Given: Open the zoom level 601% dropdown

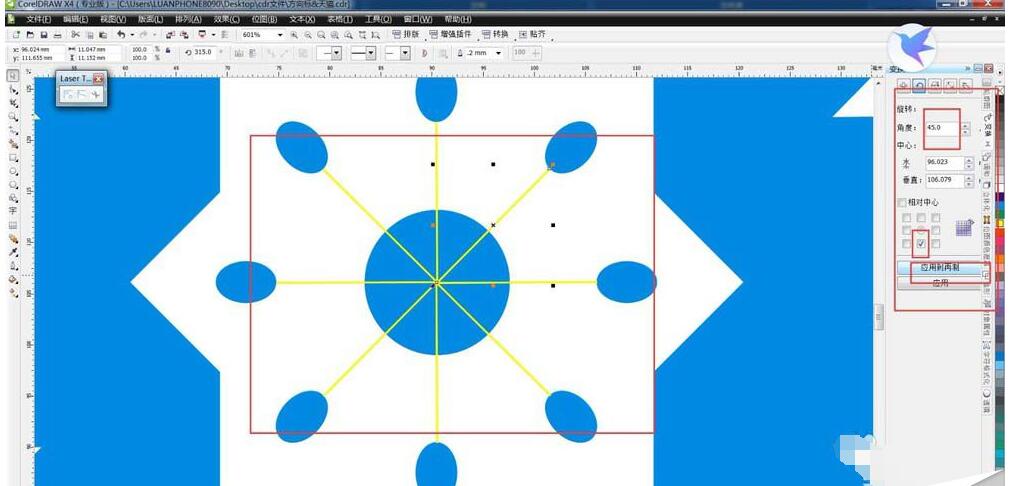Looking at the screenshot, I should tap(279, 35).
